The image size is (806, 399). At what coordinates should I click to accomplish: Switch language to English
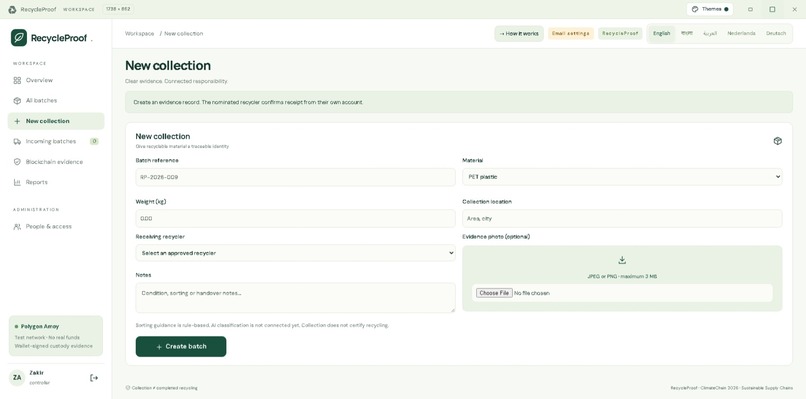pos(662,33)
